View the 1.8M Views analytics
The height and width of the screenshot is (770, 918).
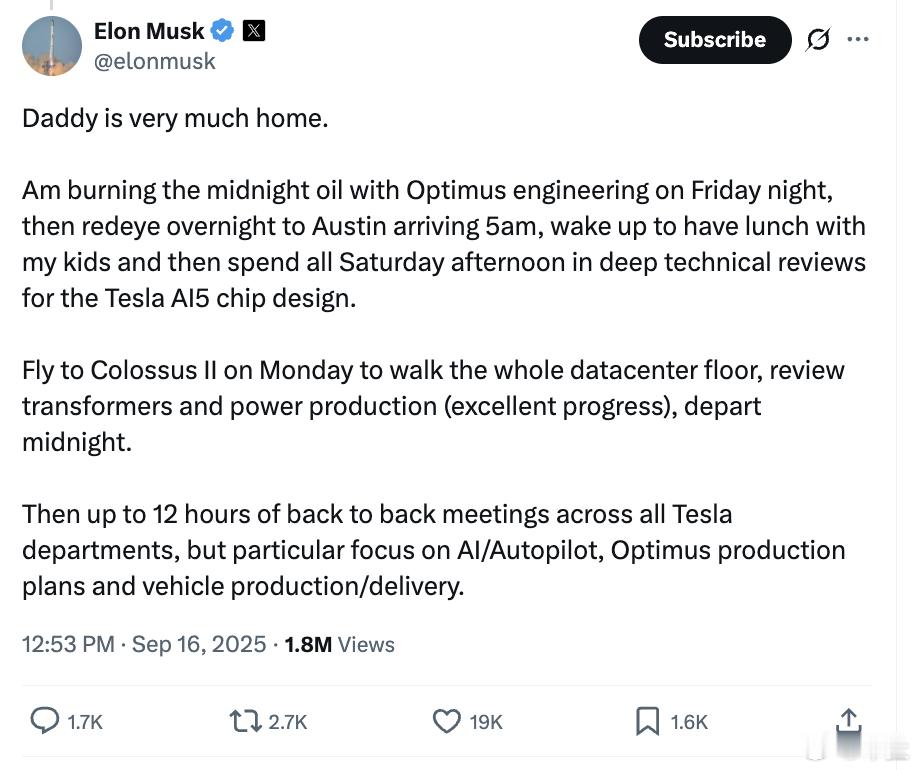pos(340,644)
